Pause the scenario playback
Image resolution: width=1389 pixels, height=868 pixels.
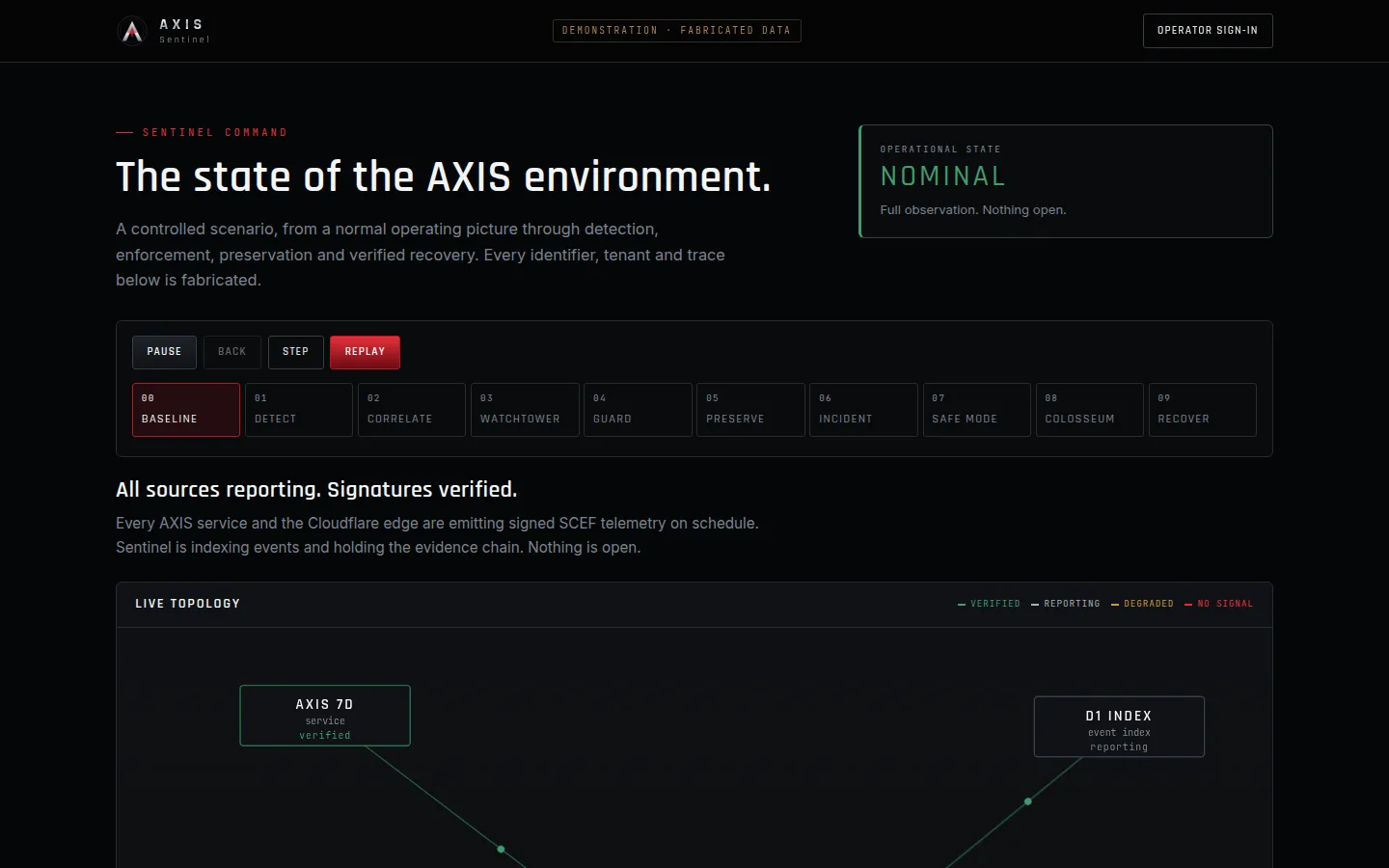tap(164, 352)
